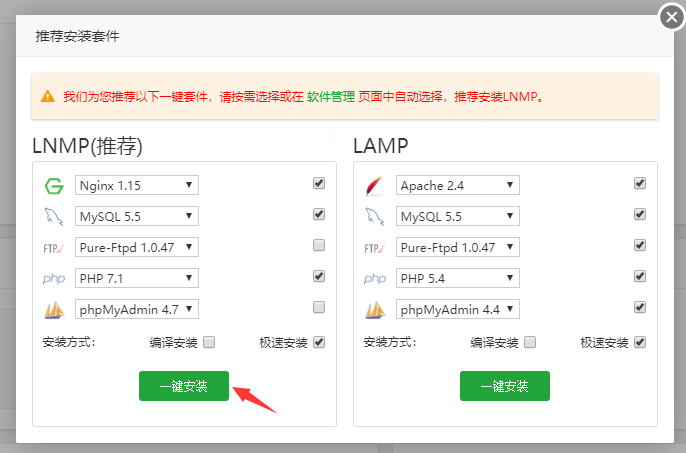Viewport: 686px width, 453px height.
Task: Open MySQL 5.5 dropdown in LAMP
Action: (458, 216)
